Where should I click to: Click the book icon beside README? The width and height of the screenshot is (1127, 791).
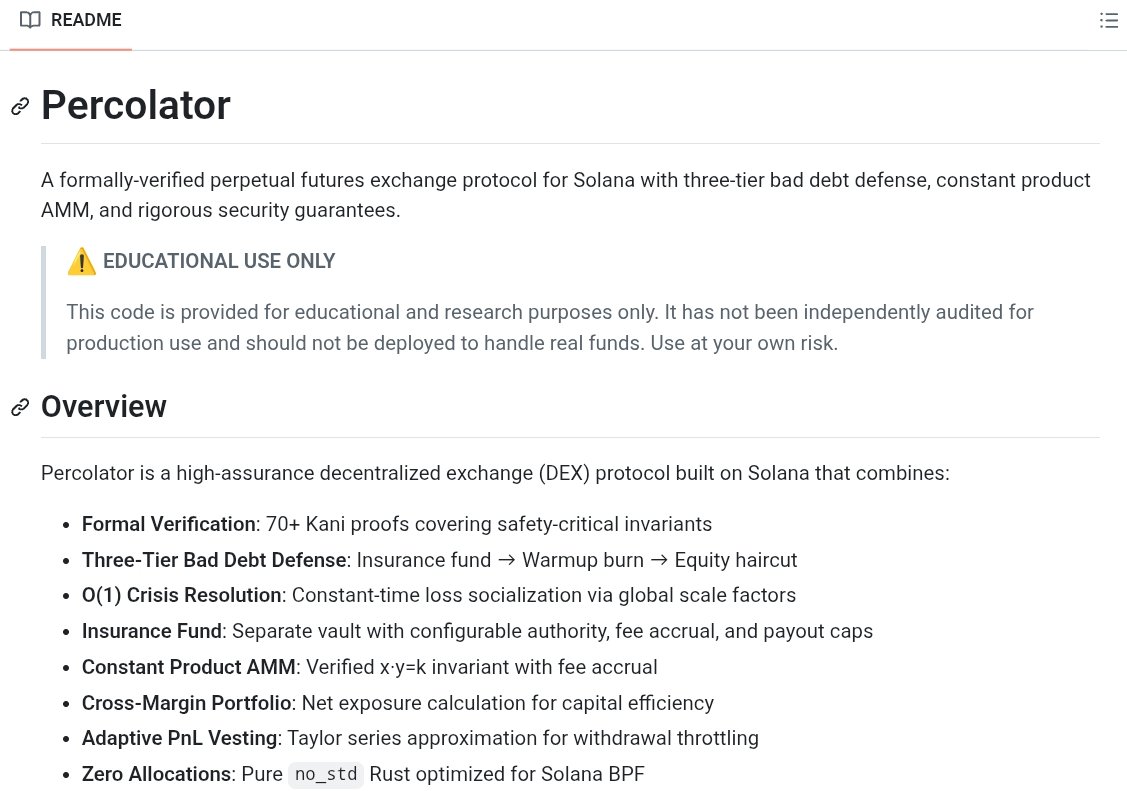30,20
